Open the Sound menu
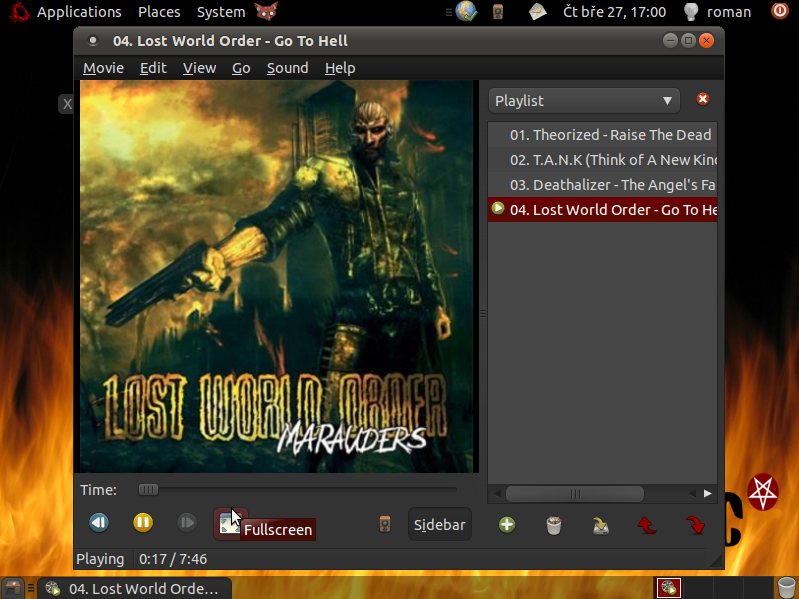Image resolution: width=799 pixels, height=599 pixels. [287, 68]
